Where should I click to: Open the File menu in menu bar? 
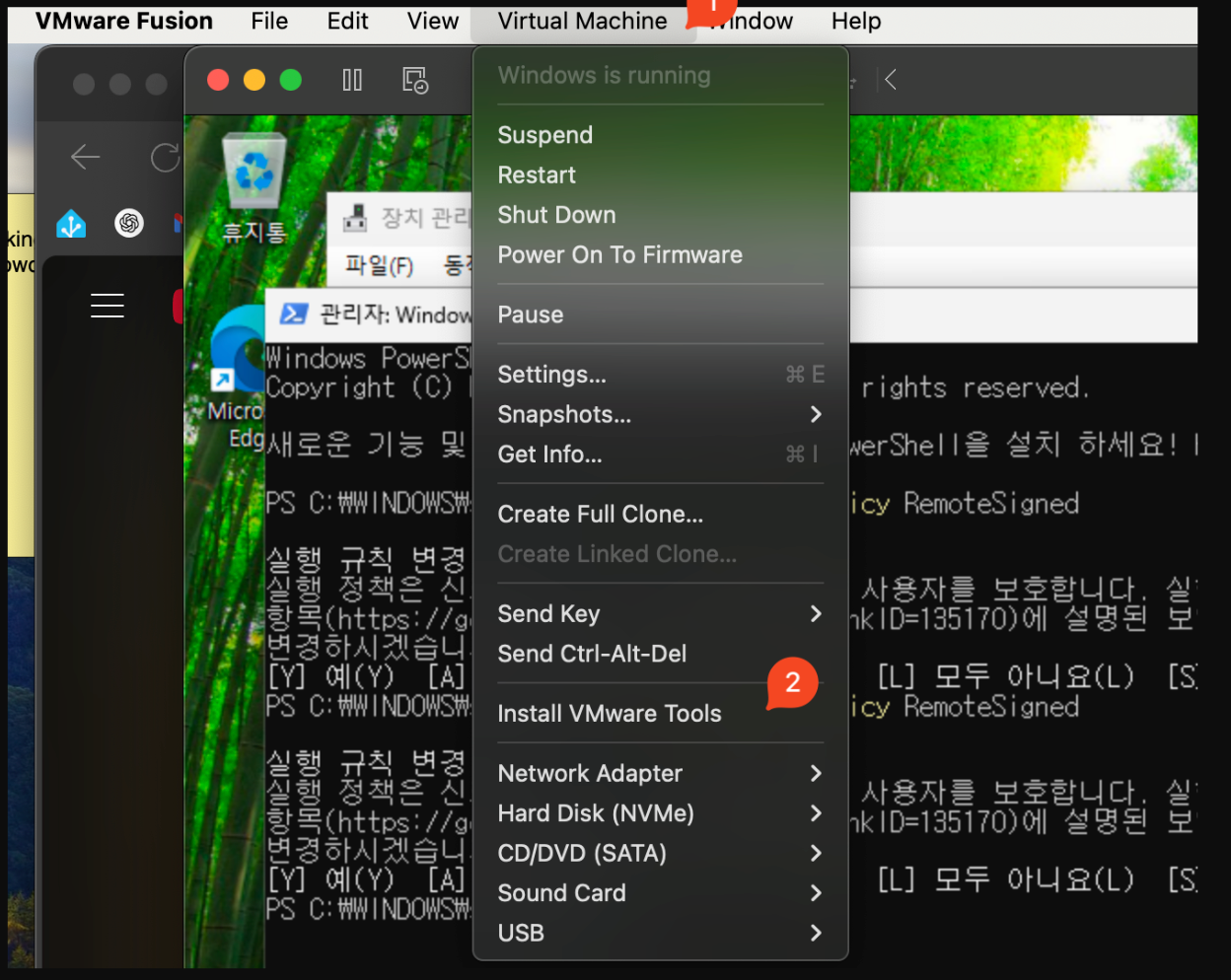[269, 21]
